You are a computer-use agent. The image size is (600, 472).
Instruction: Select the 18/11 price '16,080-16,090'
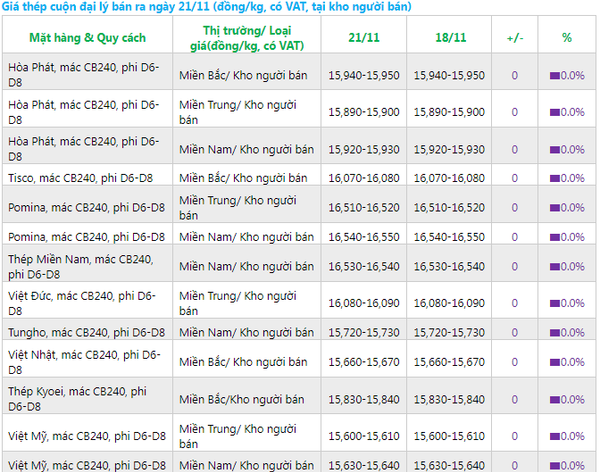tap(449, 303)
